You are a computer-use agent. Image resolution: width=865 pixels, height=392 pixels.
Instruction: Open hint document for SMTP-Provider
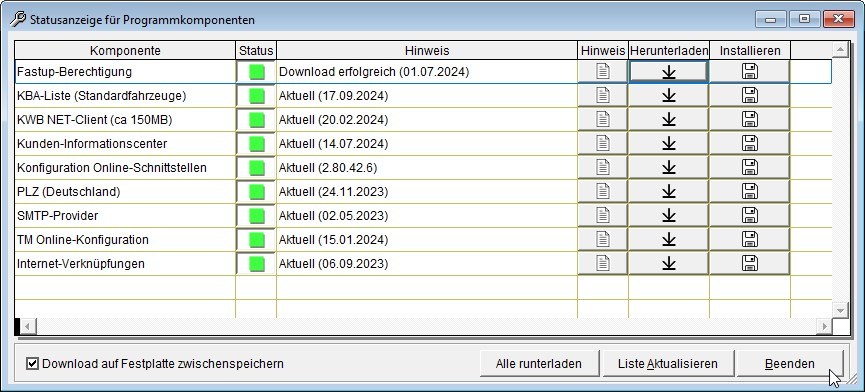point(602,216)
